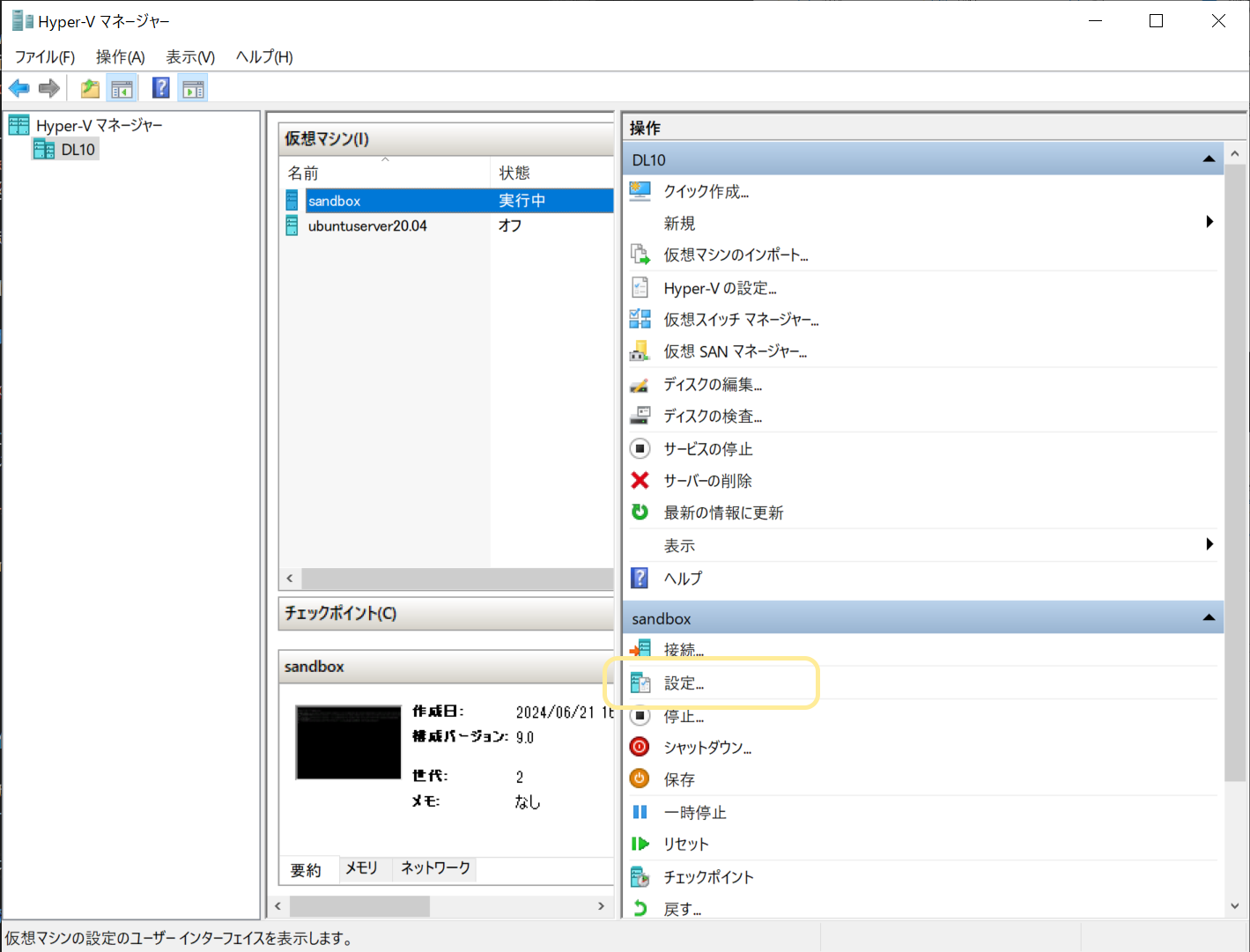Click the VM list scroll left arrow
The image size is (1250, 952).
click(x=290, y=579)
